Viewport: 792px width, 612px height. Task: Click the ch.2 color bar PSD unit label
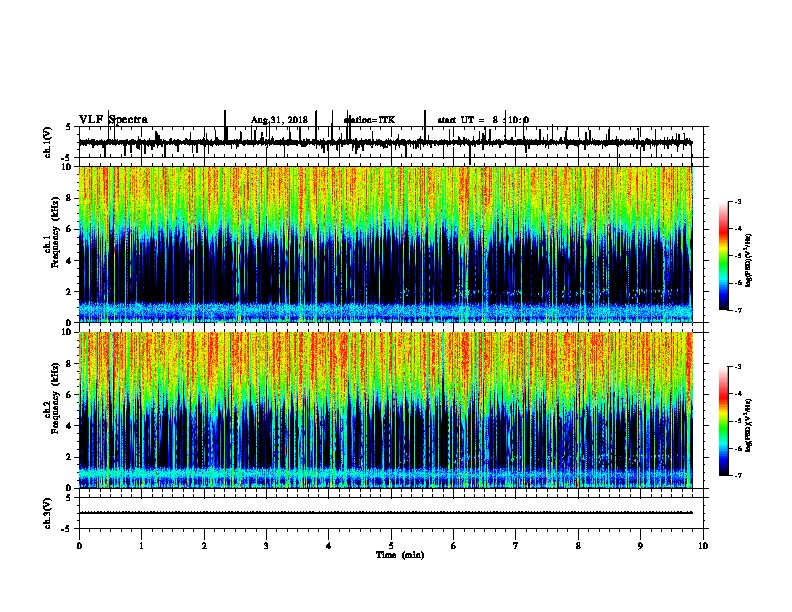748,426
